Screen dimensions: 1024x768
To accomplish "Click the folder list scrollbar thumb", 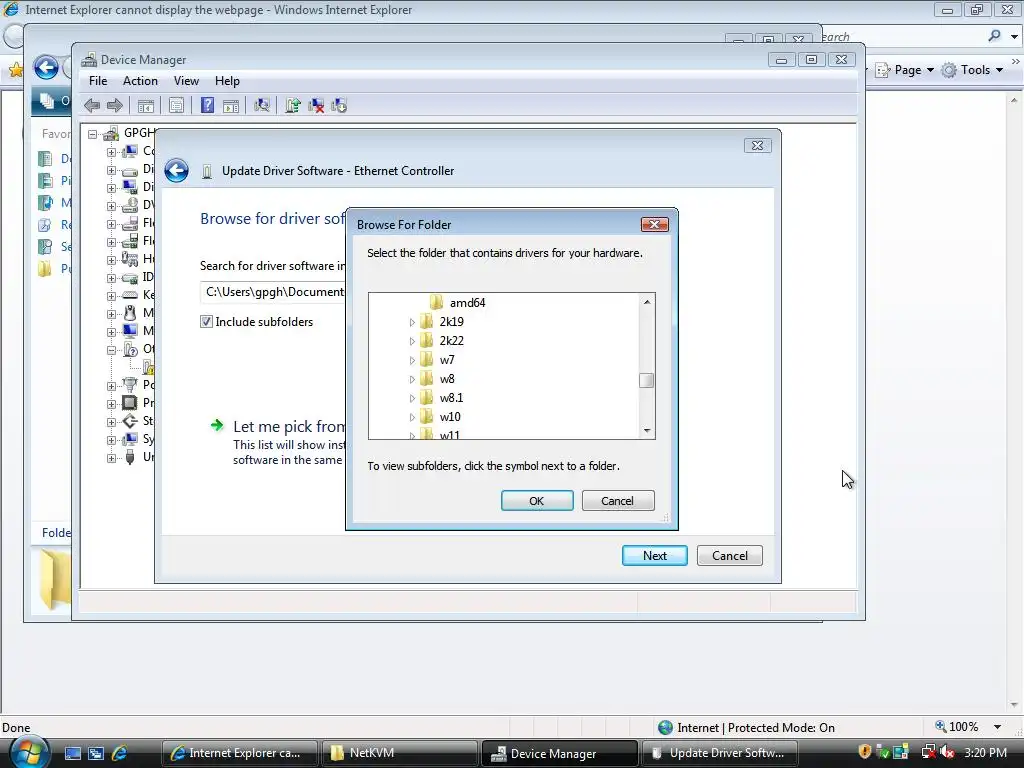I will coord(647,380).
